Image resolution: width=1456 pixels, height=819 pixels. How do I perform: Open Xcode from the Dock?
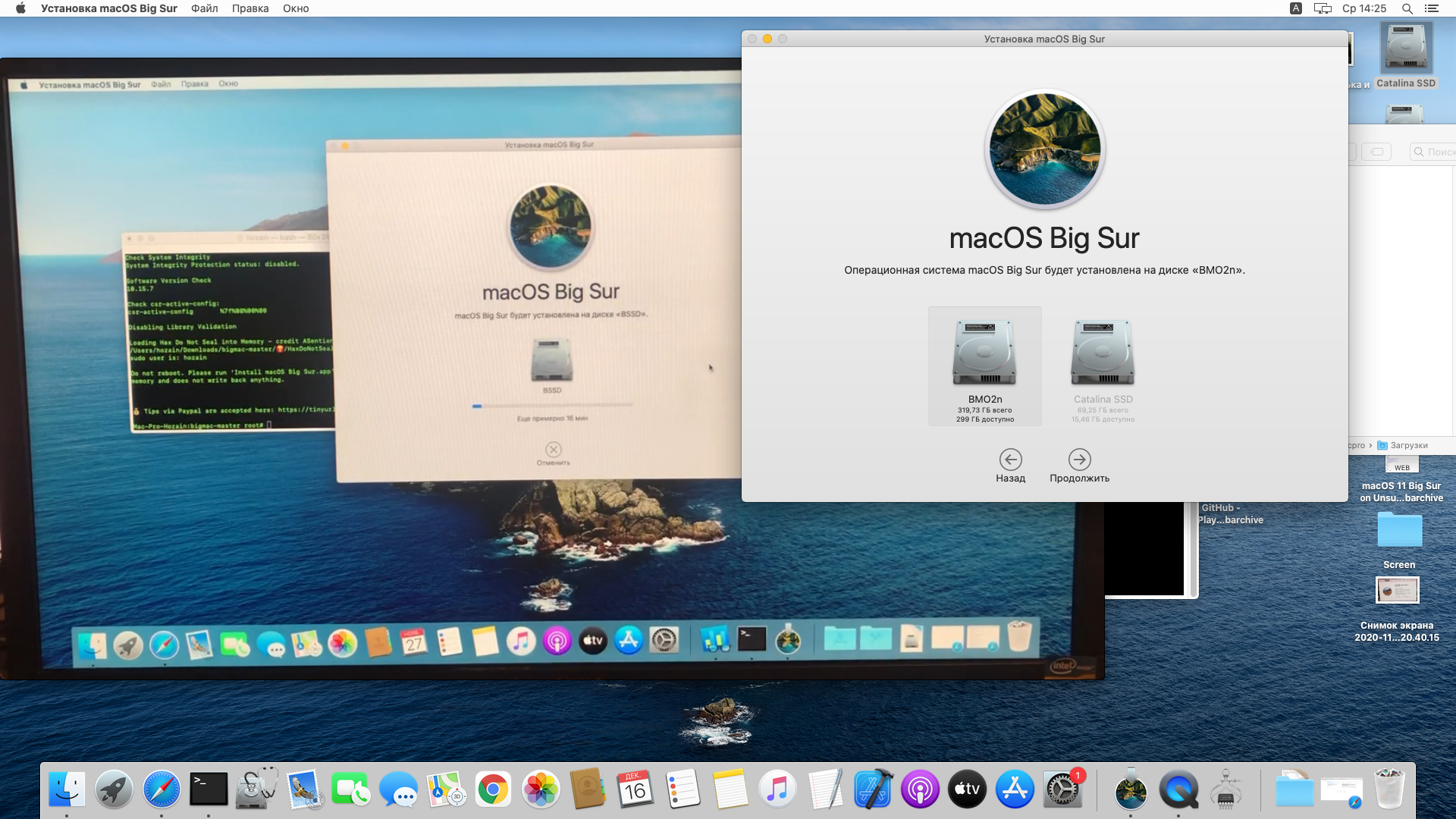pyautogui.click(x=873, y=790)
